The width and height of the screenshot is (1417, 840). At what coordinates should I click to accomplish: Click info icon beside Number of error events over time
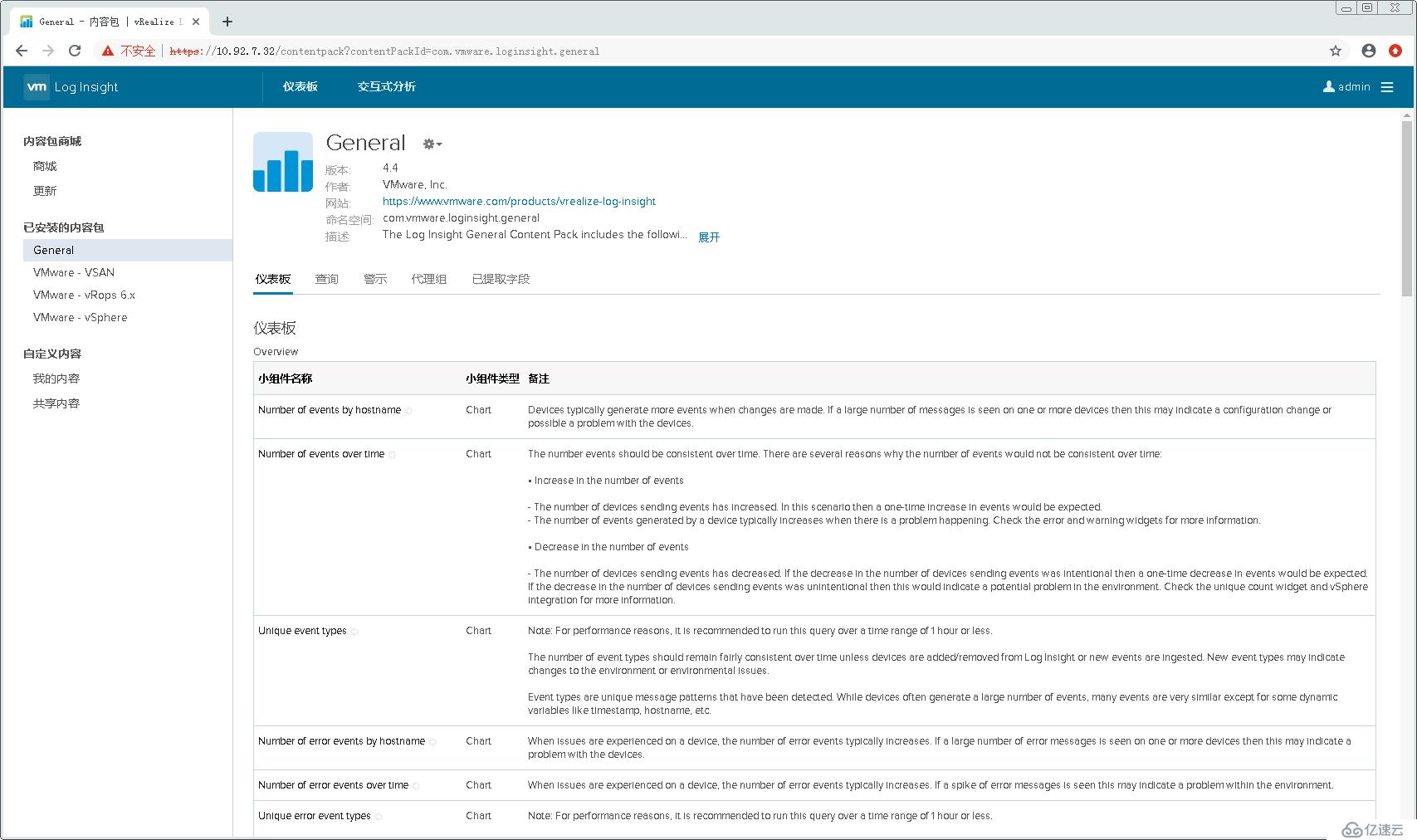pyautogui.click(x=416, y=786)
